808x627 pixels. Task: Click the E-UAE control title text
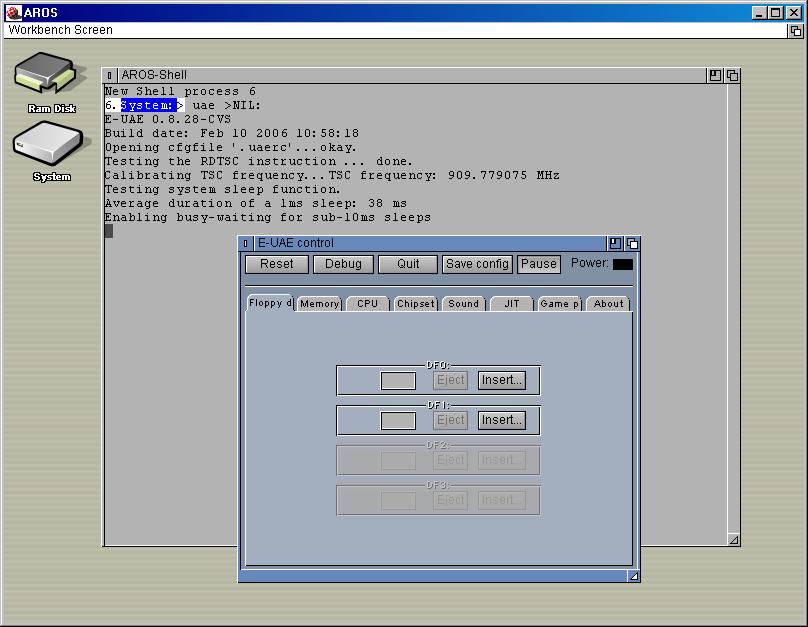tap(296, 243)
